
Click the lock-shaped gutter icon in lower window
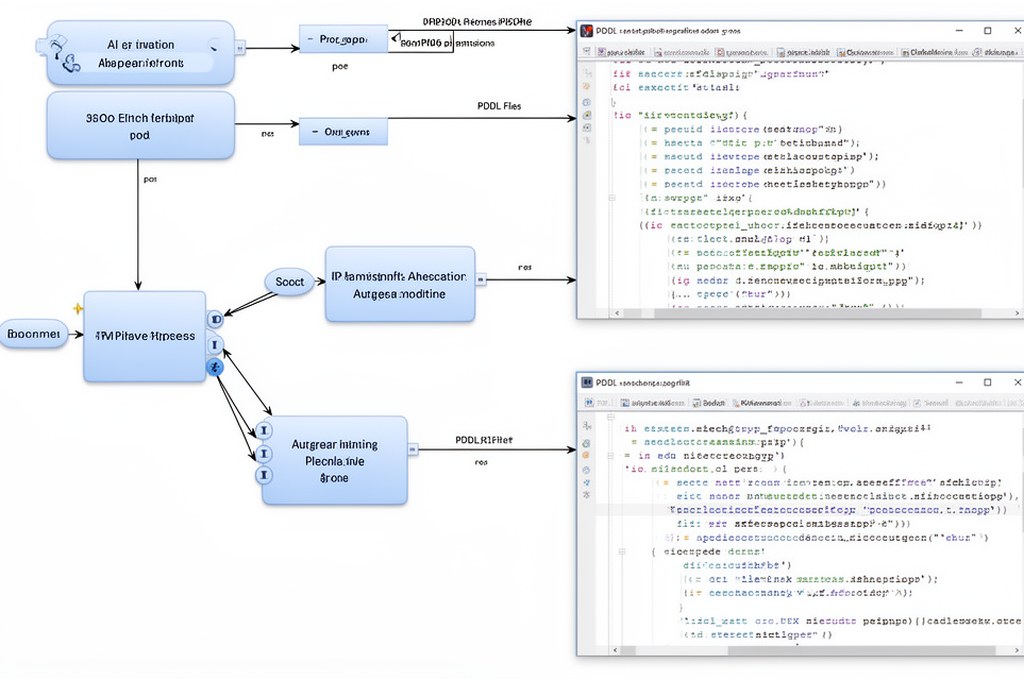586,444
